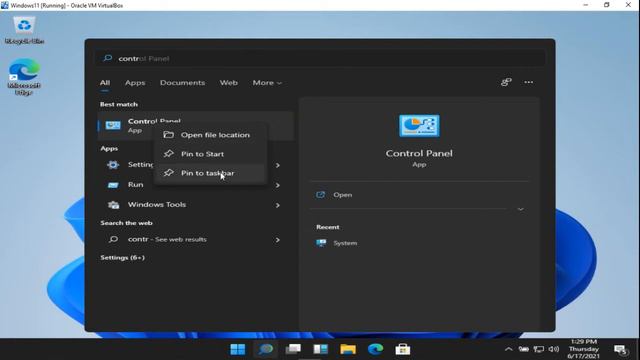Click the search feedback people icon

click(506, 82)
